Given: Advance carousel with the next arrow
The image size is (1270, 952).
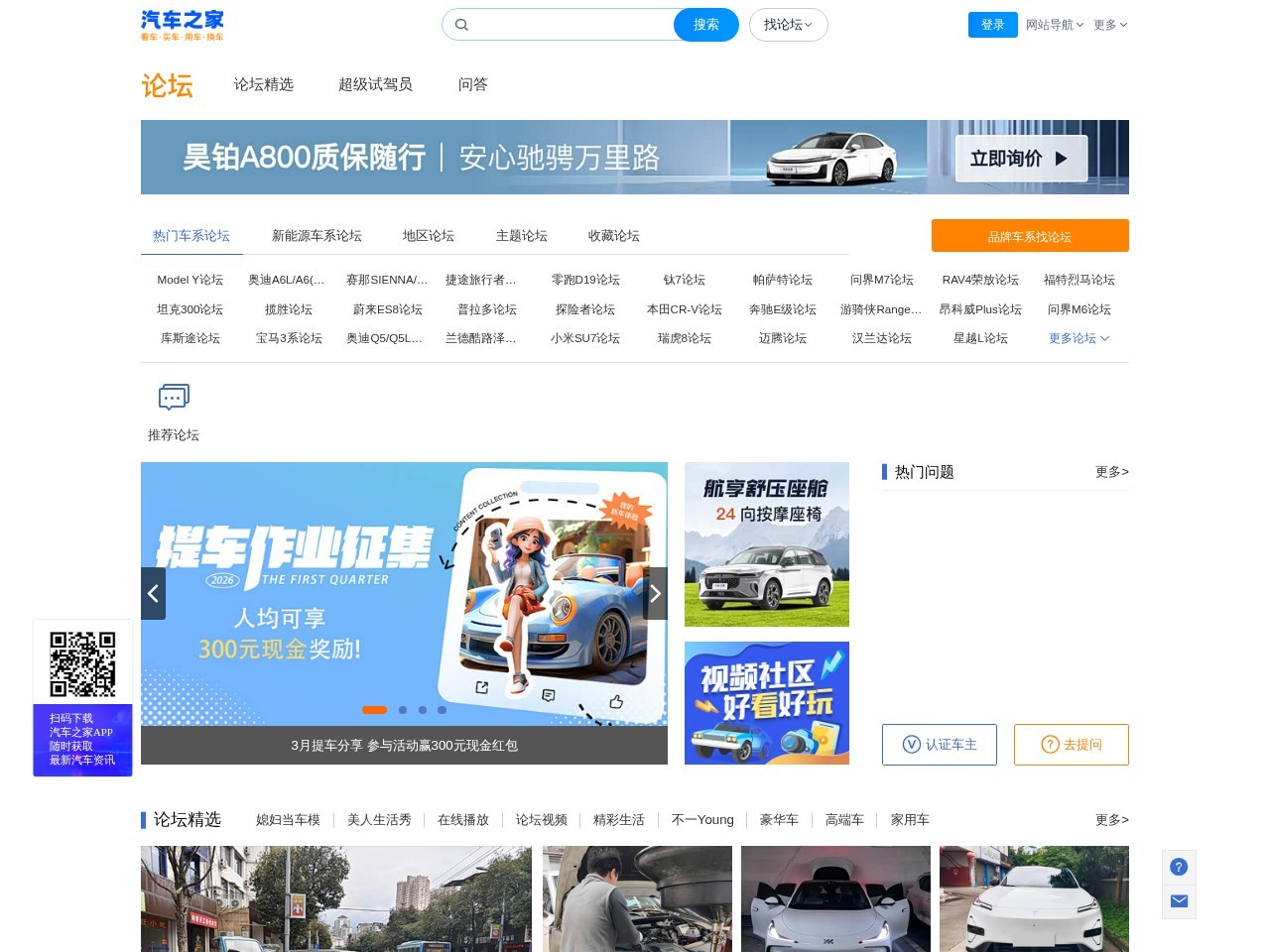Looking at the screenshot, I should coord(656,593).
